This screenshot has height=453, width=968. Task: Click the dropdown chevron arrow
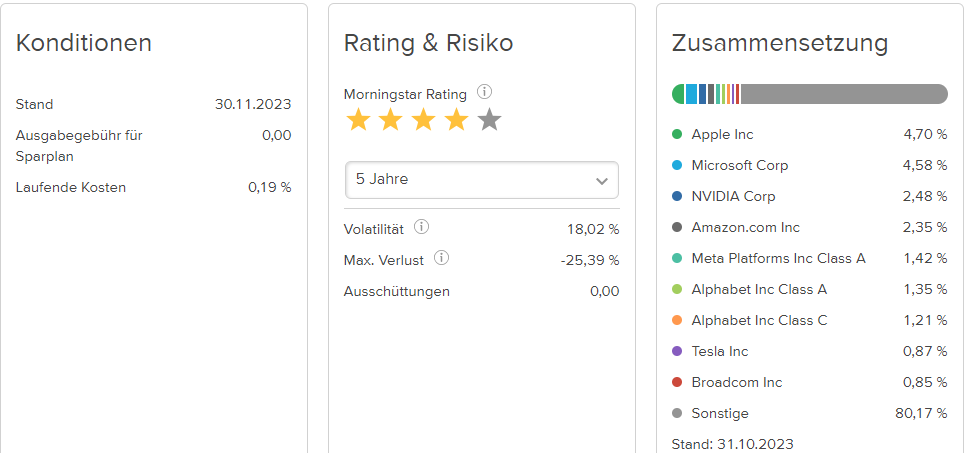coord(601,181)
